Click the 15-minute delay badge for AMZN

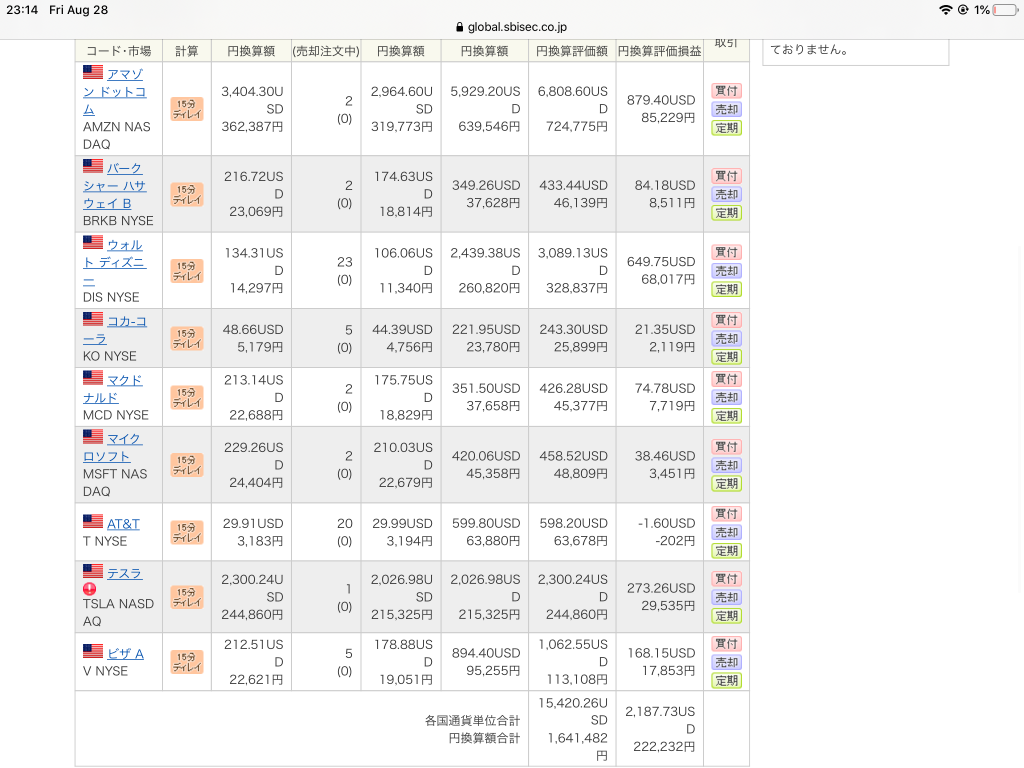pos(187,109)
